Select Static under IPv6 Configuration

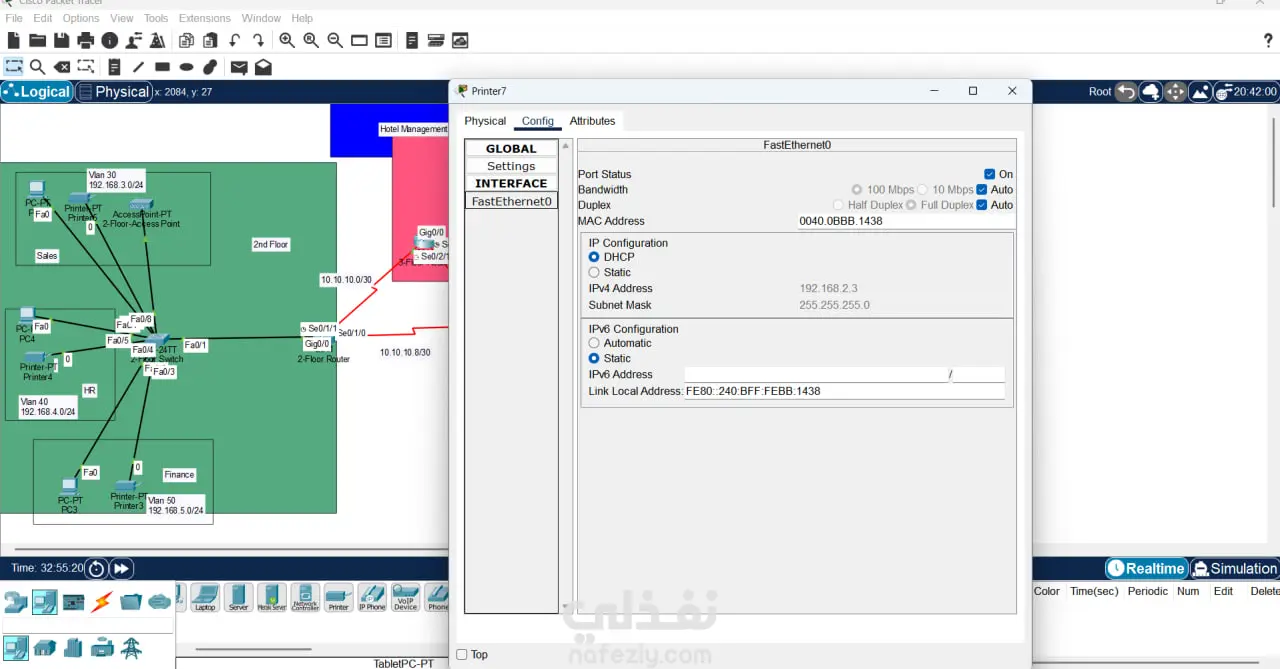click(x=594, y=358)
